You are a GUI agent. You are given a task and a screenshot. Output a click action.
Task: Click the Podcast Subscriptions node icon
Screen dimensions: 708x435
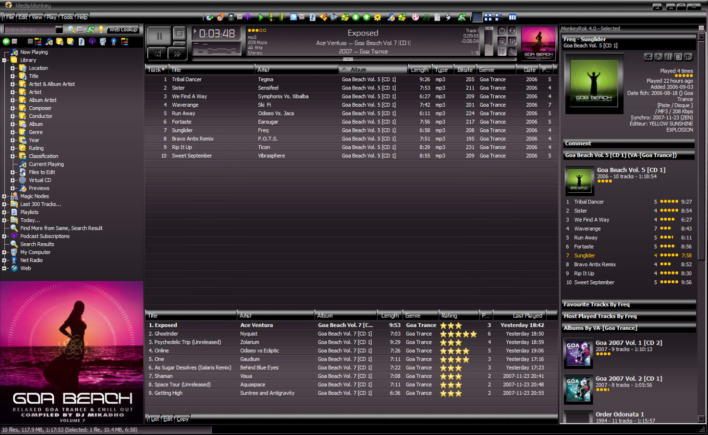click(14, 235)
